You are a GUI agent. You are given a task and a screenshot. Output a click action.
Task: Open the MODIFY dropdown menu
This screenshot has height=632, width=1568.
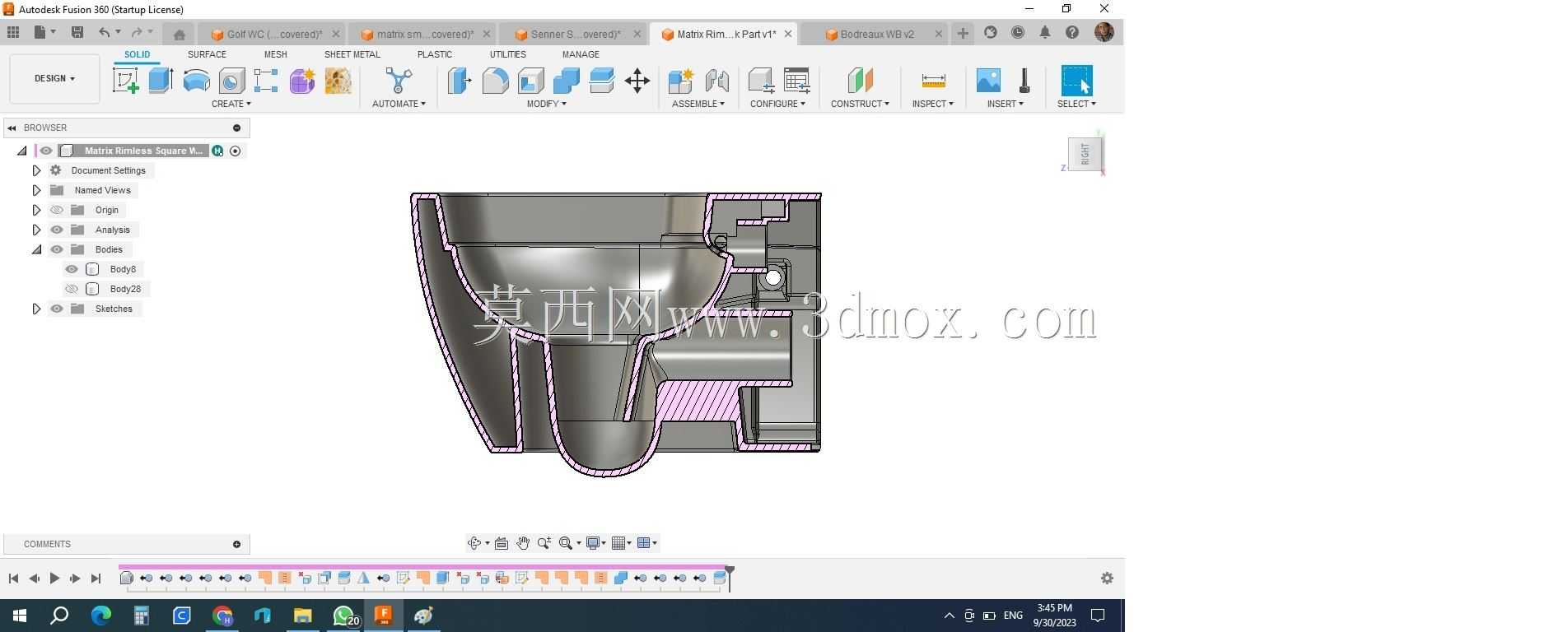pos(547,104)
